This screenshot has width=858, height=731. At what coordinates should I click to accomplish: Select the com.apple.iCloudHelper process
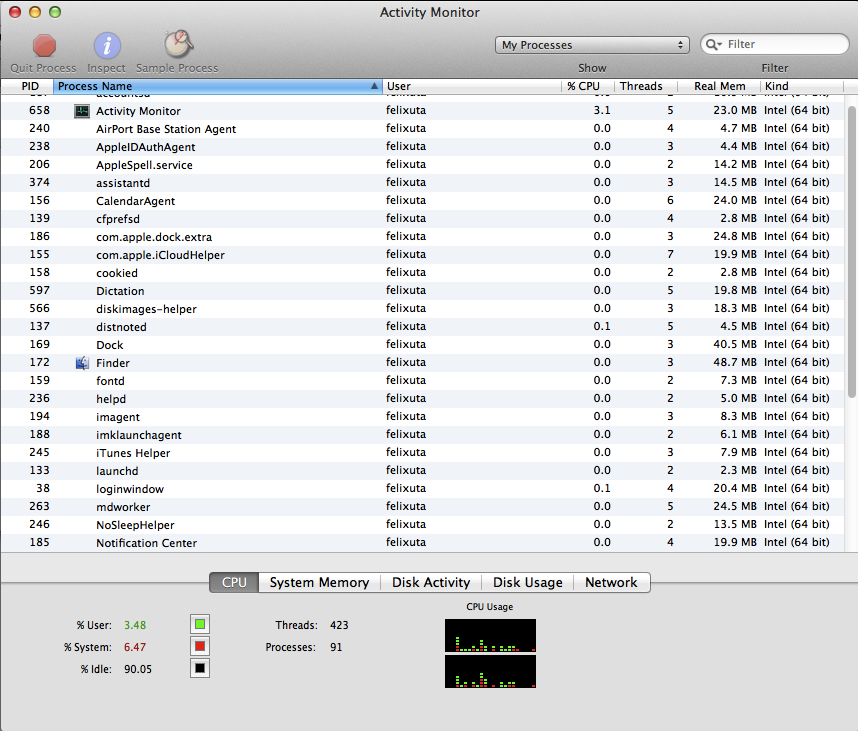(x=422, y=255)
